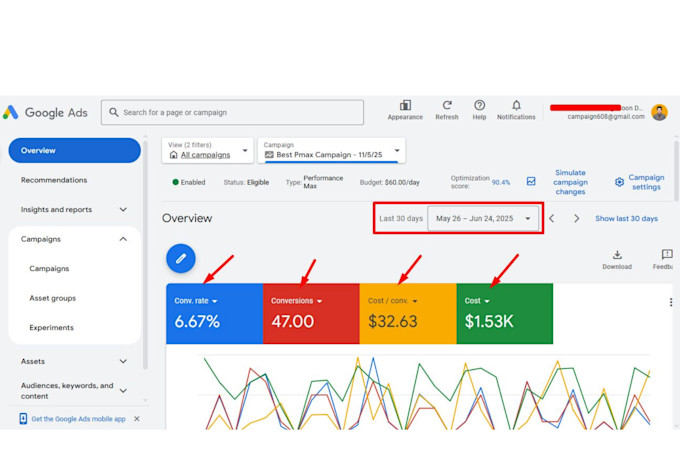Click Get the Google Ads mobile app link
The image size is (680, 459).
coord(78,419)
